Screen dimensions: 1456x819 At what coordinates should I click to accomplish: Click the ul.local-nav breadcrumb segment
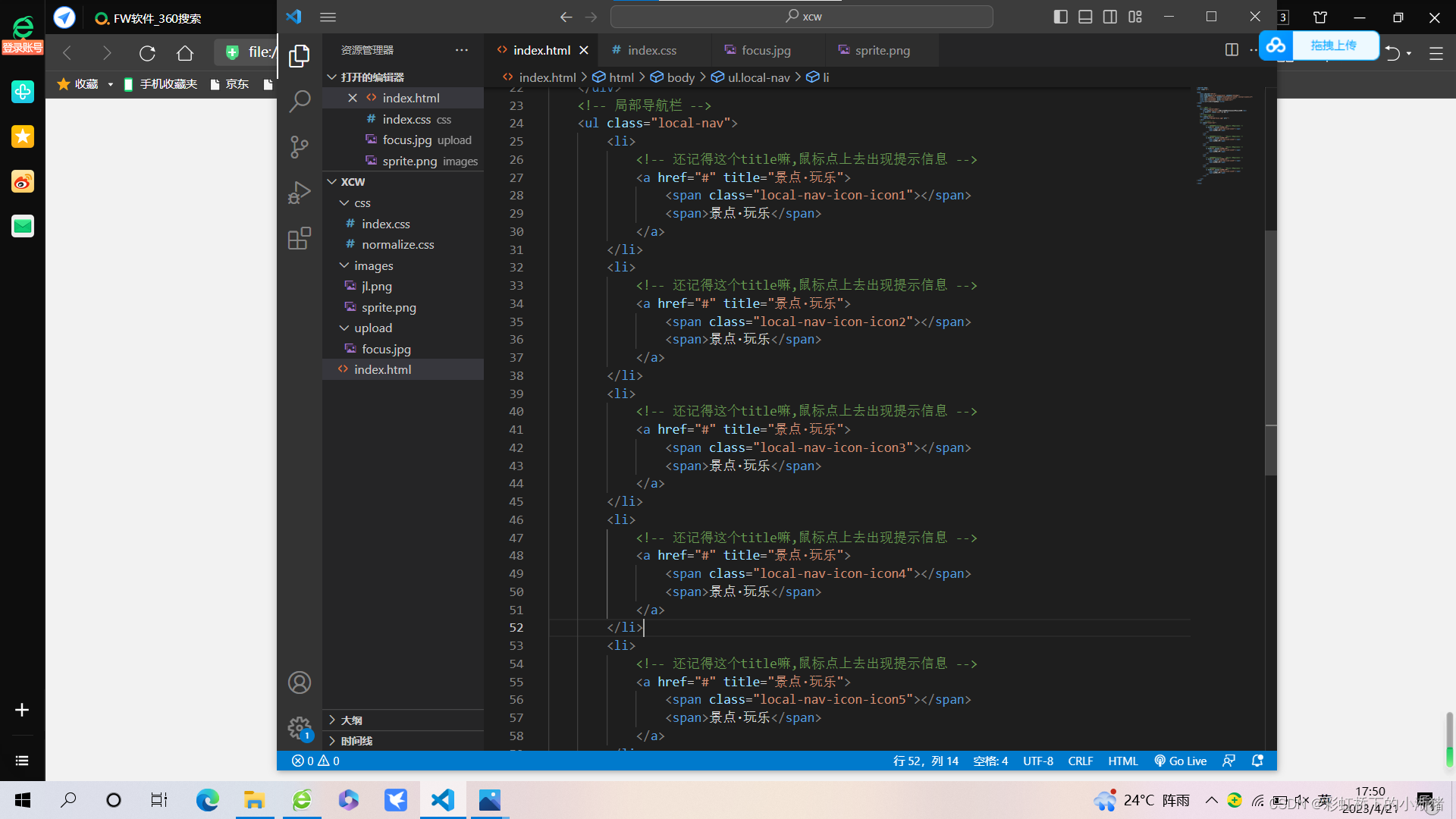pyautogui.click(x=751, y=77)
